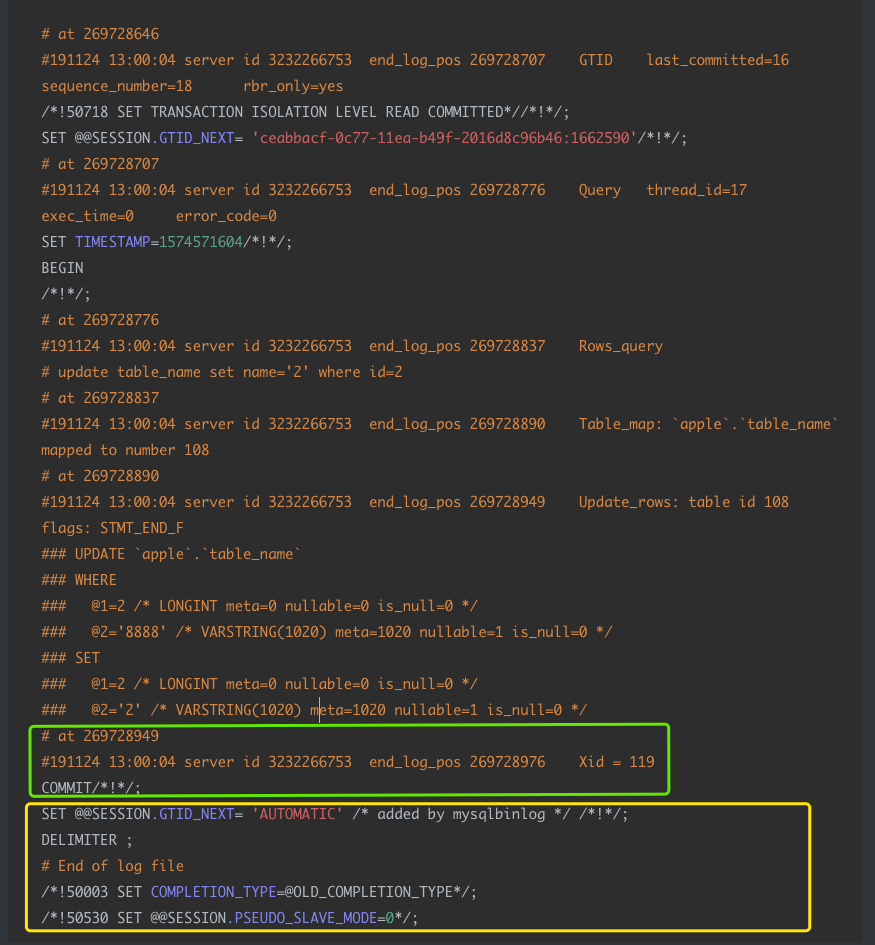The image size is (875, 945).
Task: Click the '# End of log file' comment
Action: tap(112, 866)
